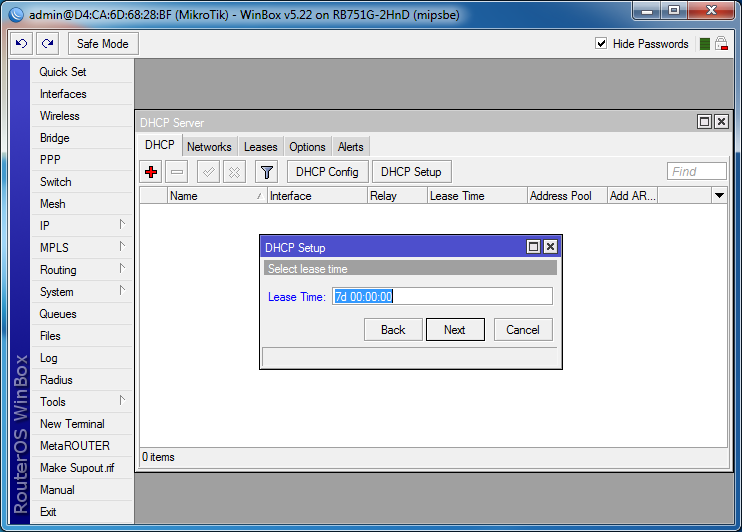
Task: Select Switch in the sidebar
Action: point(81,182)
